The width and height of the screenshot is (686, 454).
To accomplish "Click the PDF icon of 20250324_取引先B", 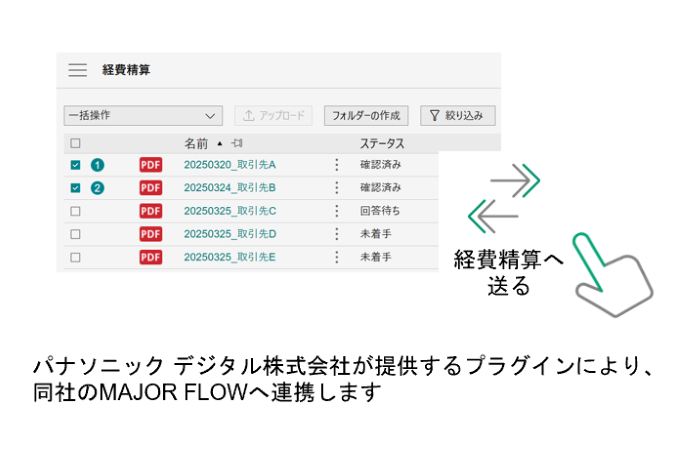I will pos(150,188).
